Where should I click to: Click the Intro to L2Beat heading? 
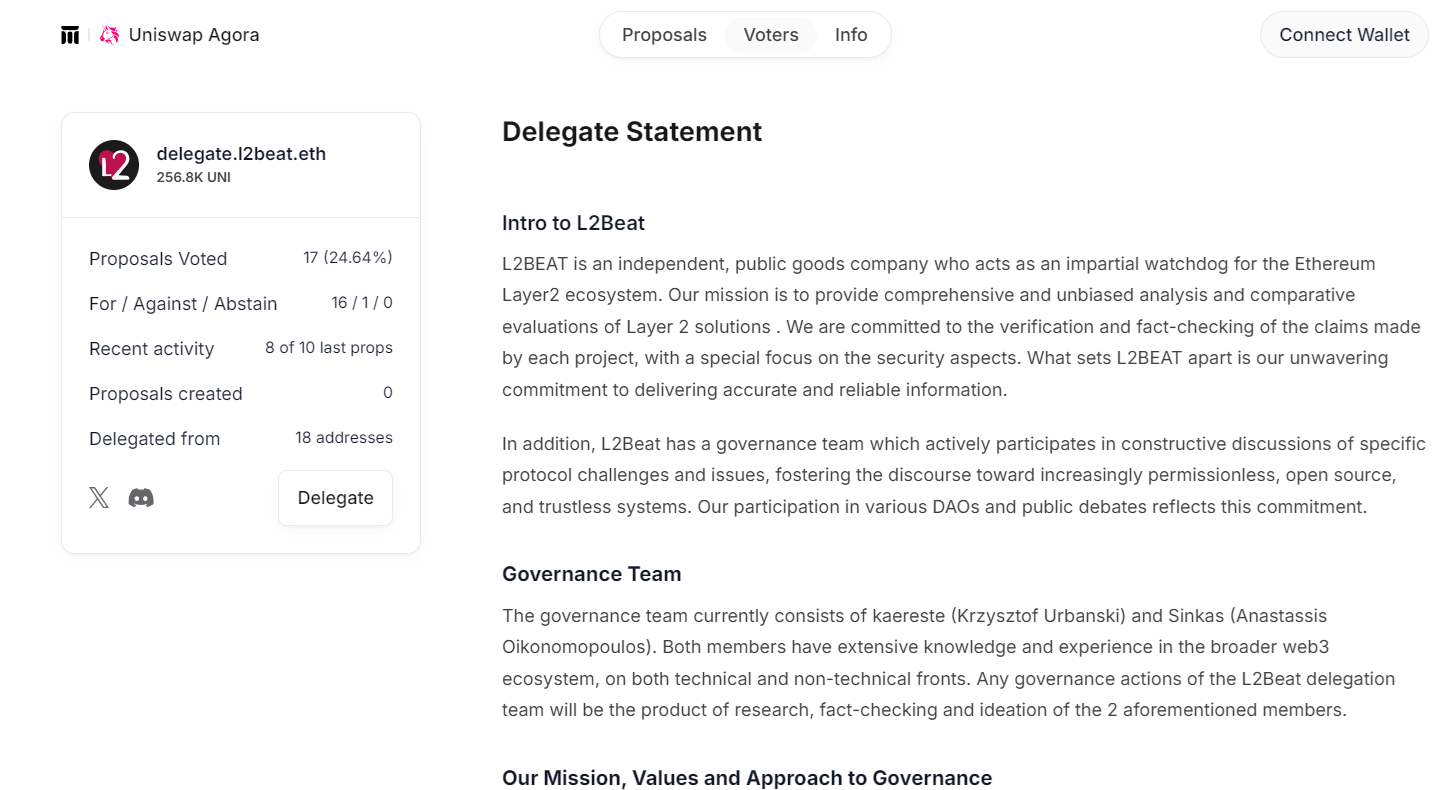point(573,223)
